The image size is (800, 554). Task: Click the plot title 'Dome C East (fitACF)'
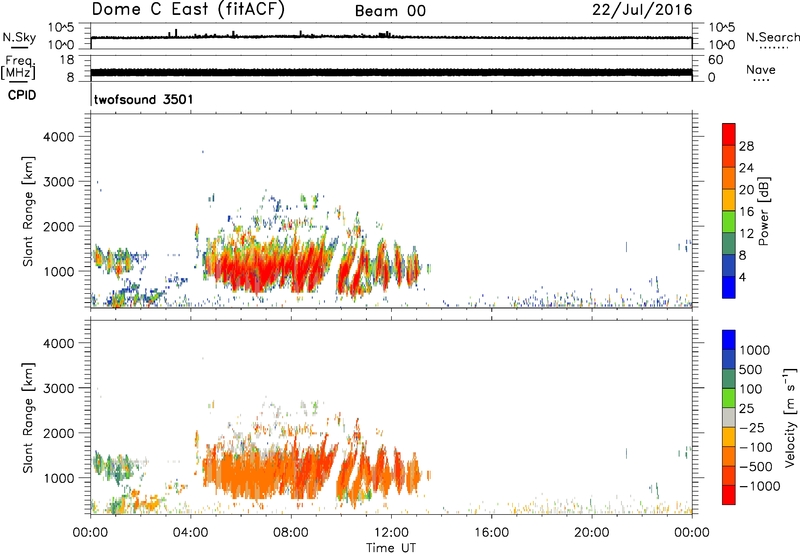[188, 9]
